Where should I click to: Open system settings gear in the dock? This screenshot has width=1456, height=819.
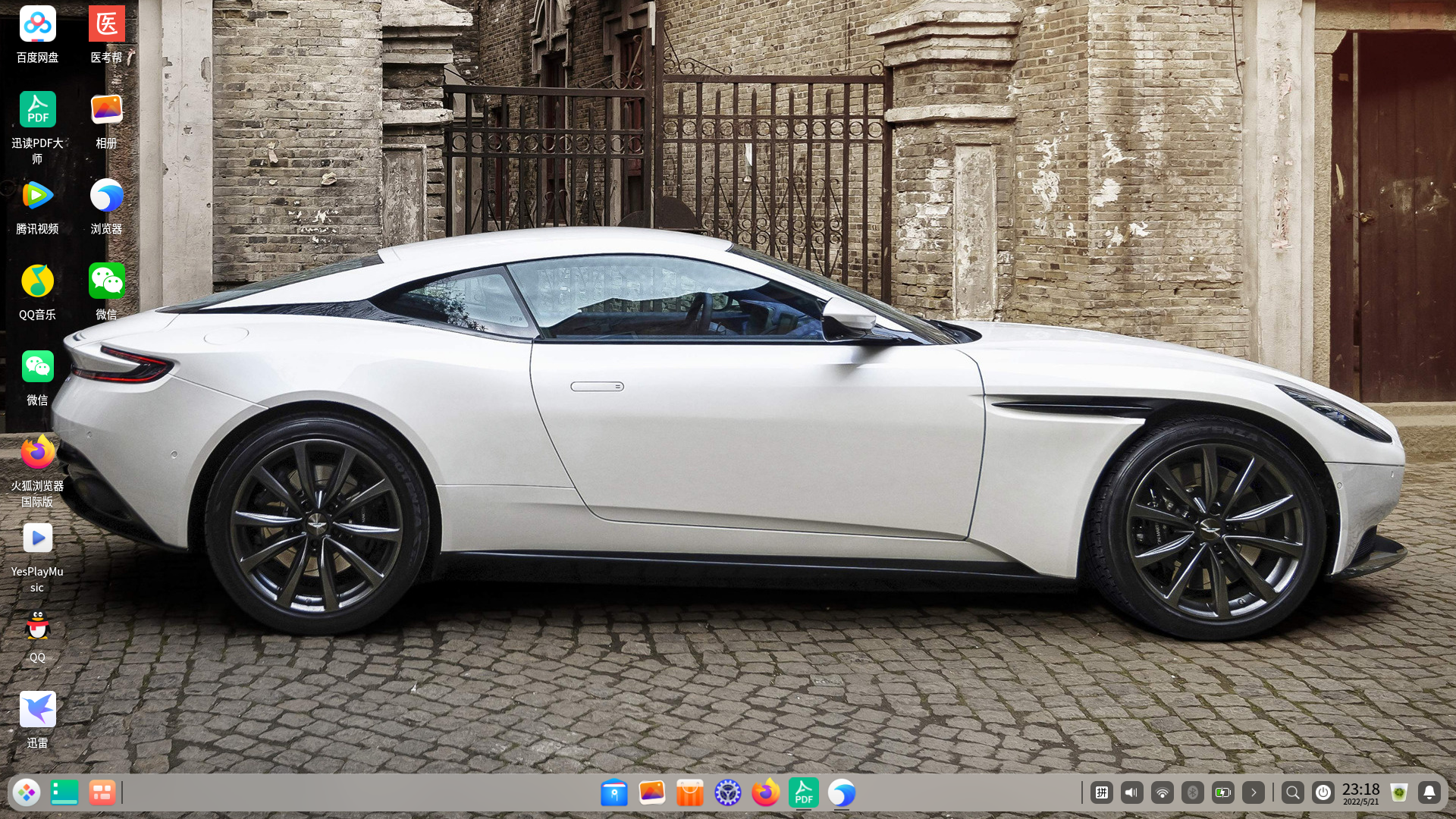pyautogui.click(x=727, y=793)
